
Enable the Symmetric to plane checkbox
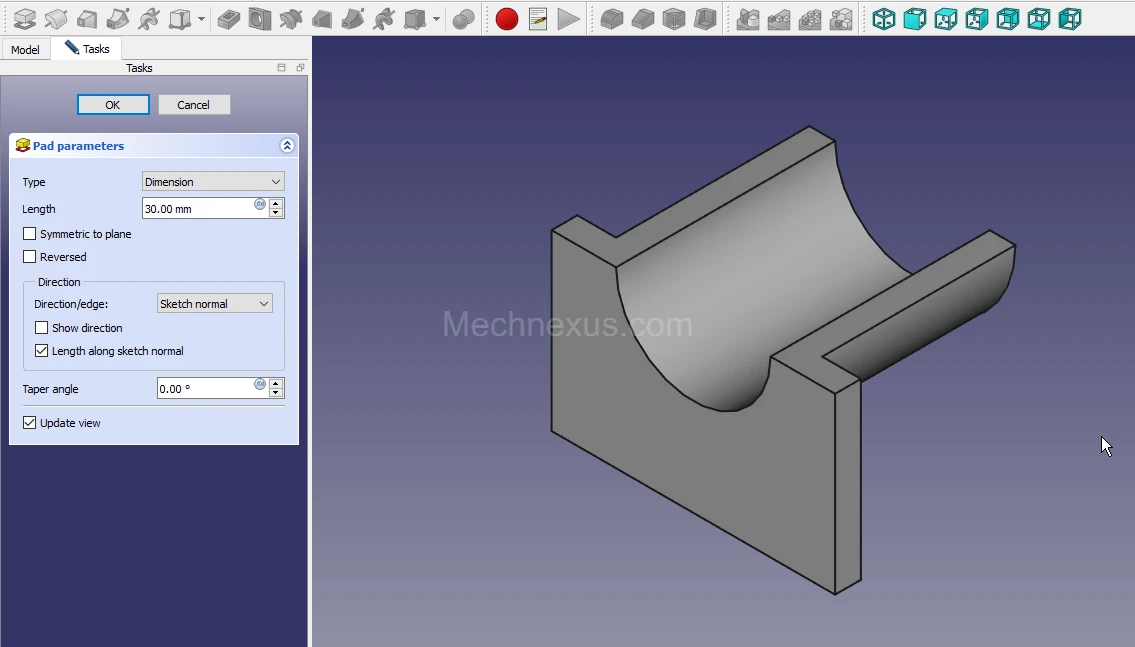30,234
